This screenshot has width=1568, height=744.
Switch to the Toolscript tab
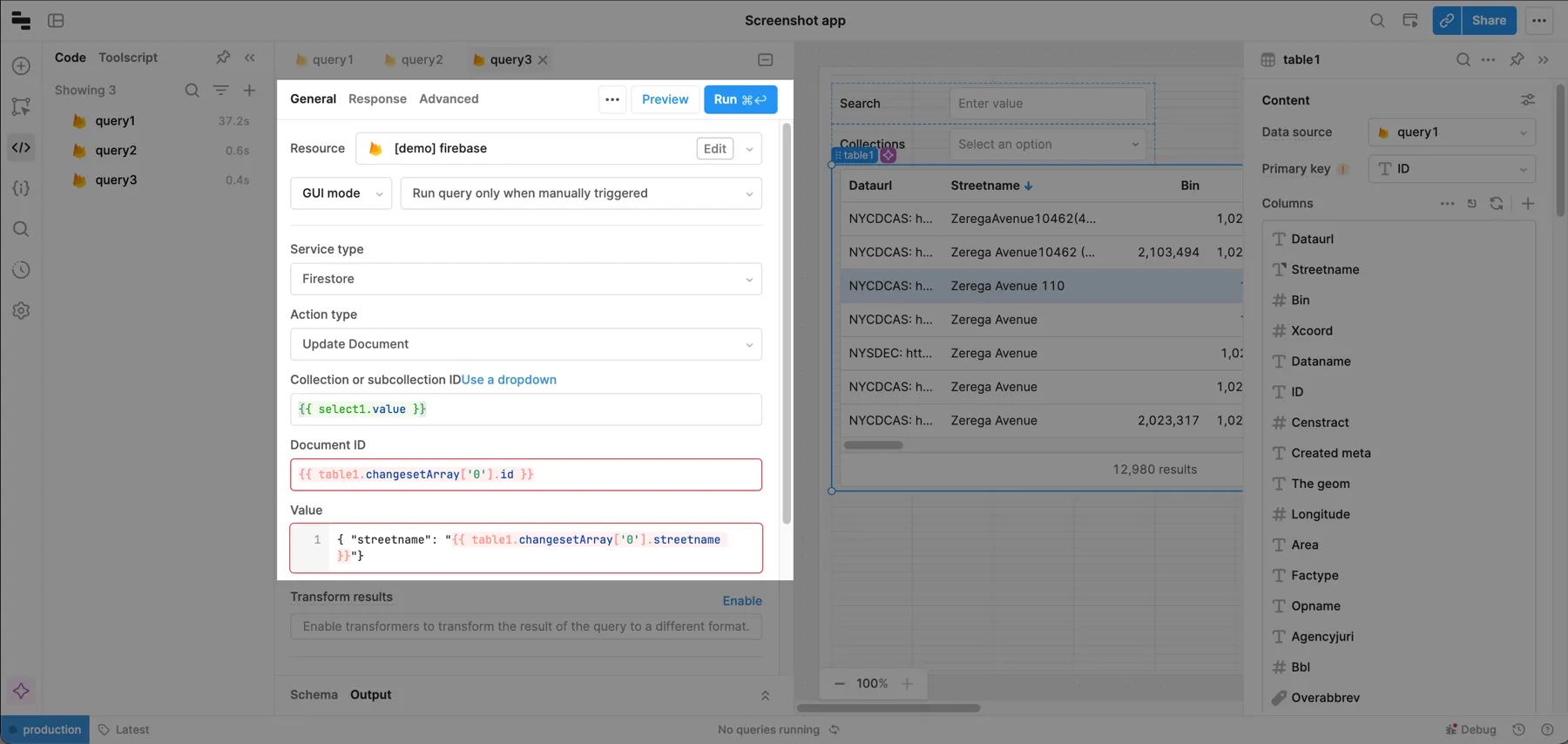128,57
